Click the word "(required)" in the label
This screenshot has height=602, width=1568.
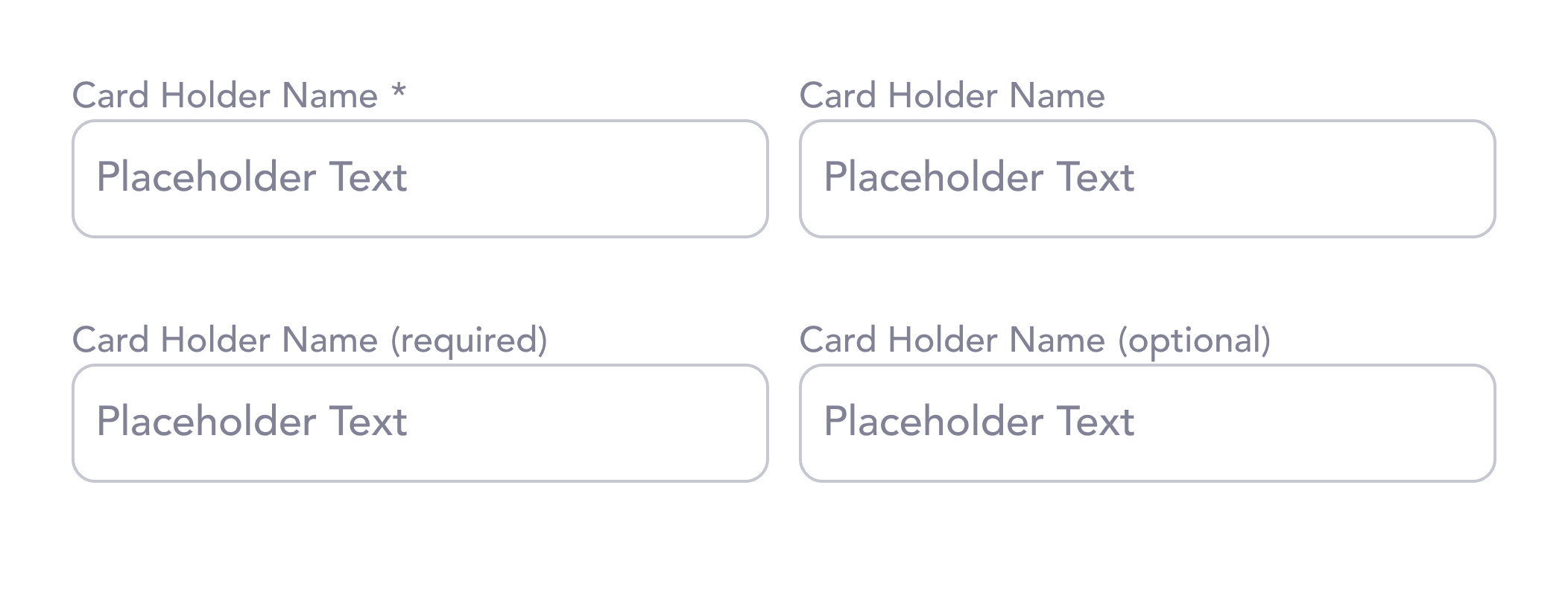pos(470,340)
